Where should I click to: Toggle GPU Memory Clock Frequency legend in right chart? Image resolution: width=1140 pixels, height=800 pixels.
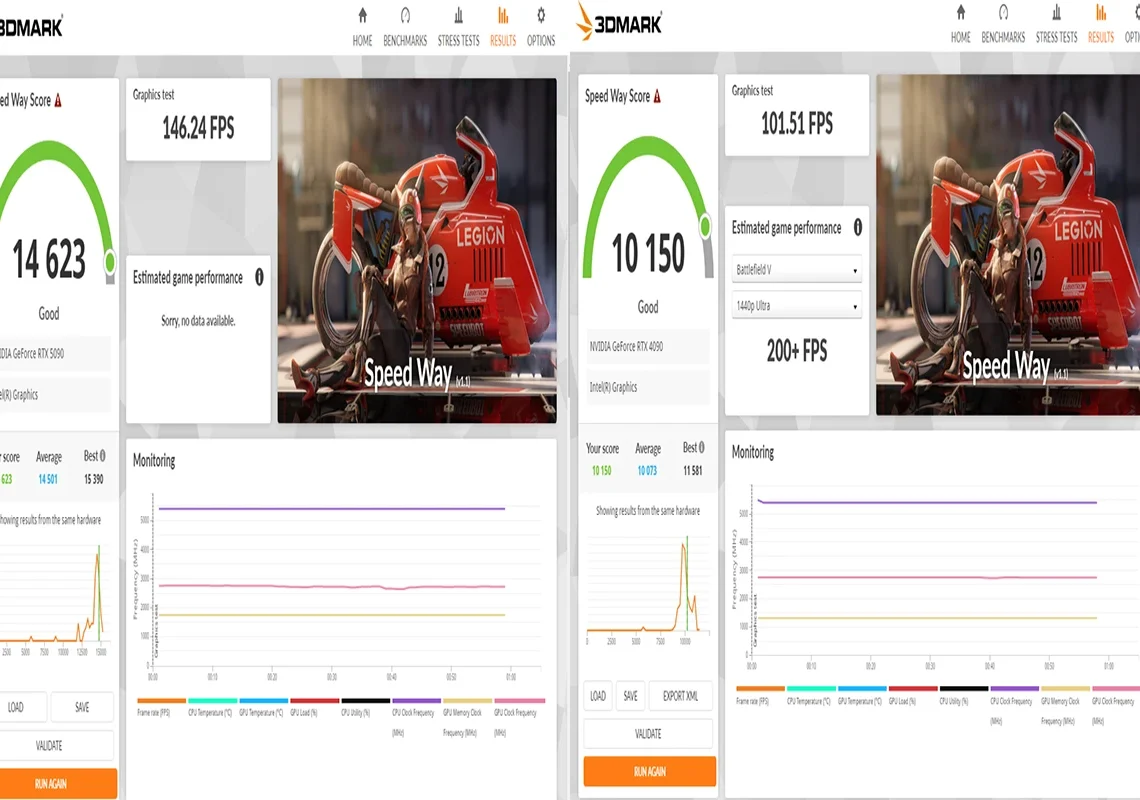[1065, 705]
